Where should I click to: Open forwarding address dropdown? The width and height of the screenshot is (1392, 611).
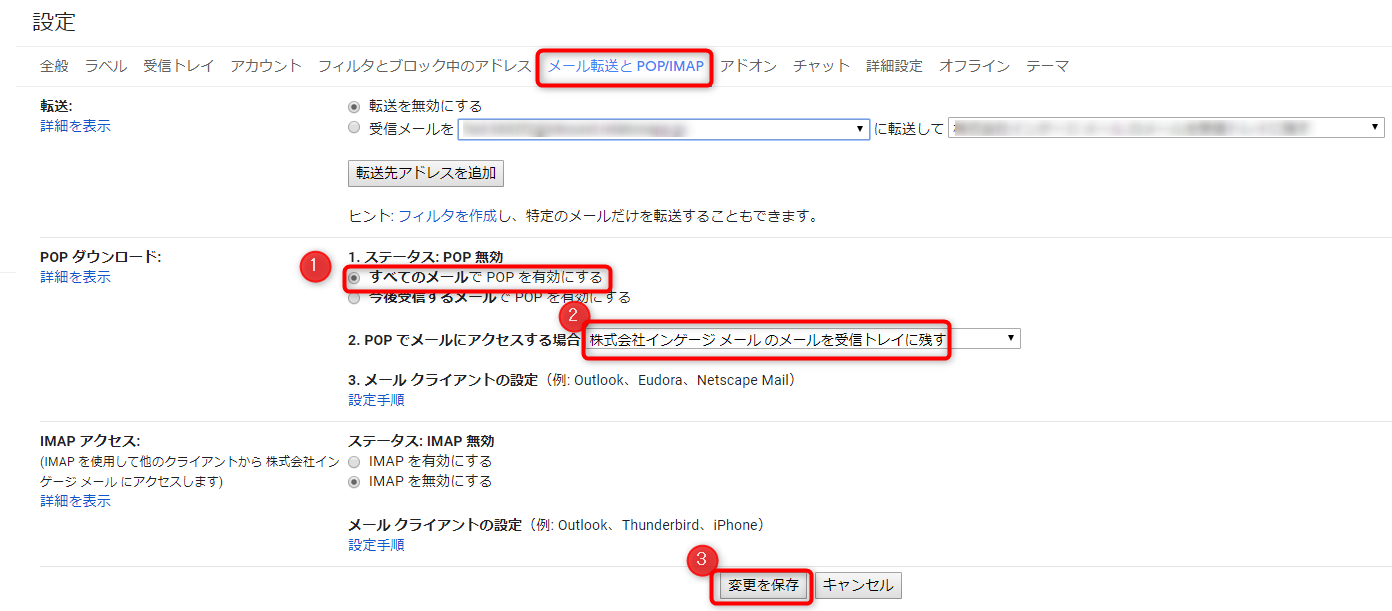pos(663,128)
